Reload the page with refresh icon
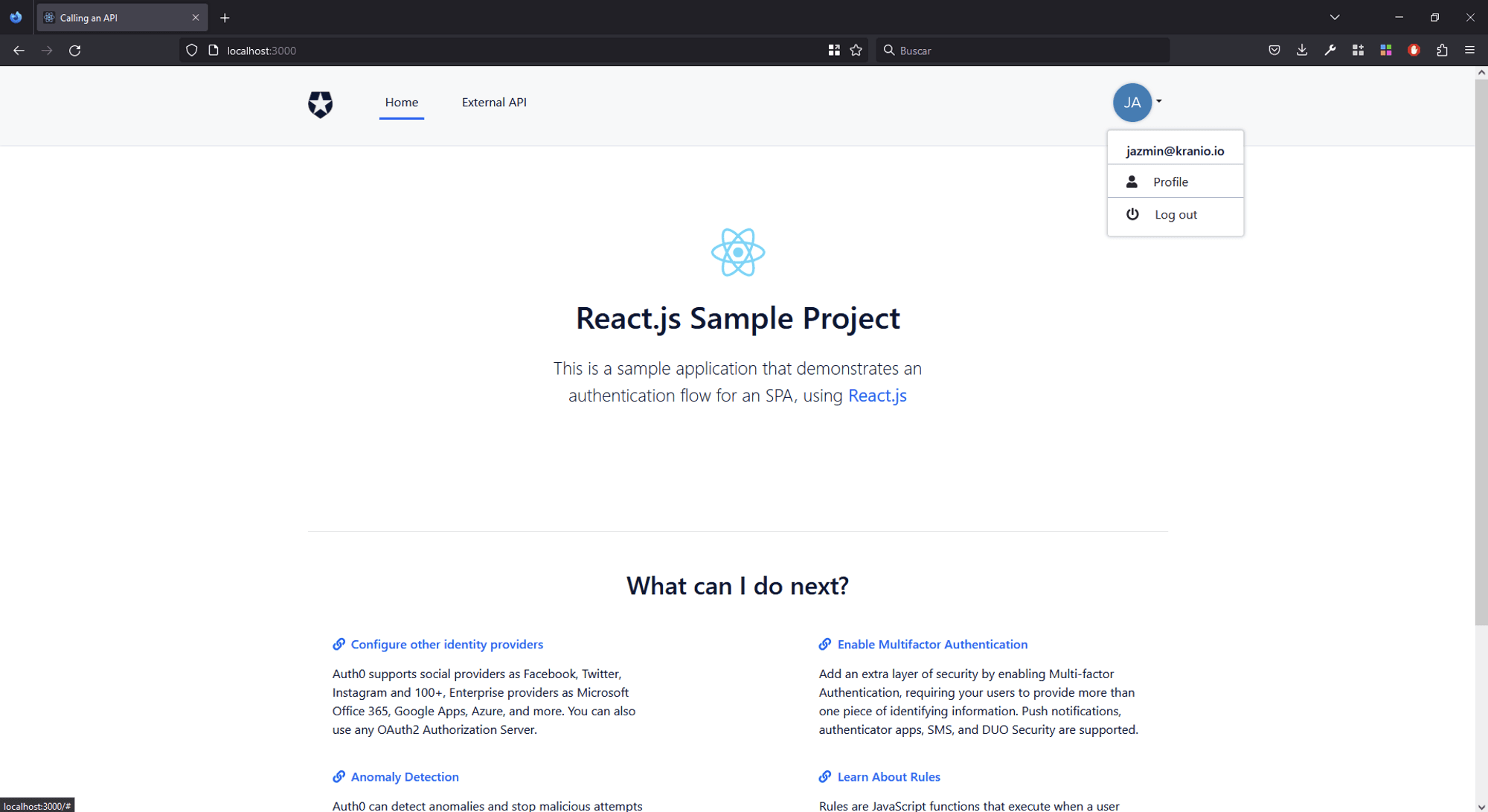Screen dimensions: 1488x812 (x=75, y=51)
